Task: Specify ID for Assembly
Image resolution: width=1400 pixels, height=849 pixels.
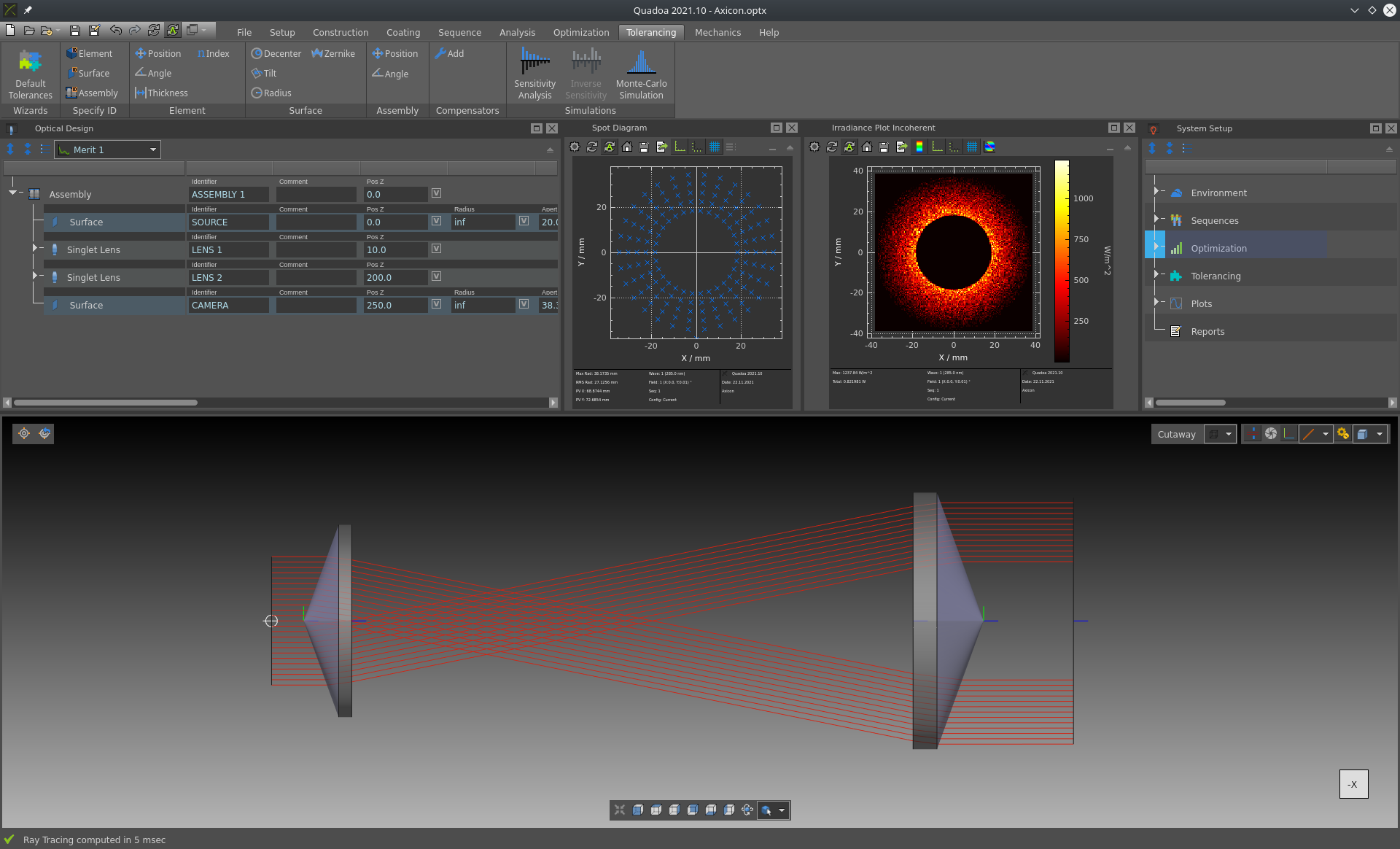Action: (92, 93)
